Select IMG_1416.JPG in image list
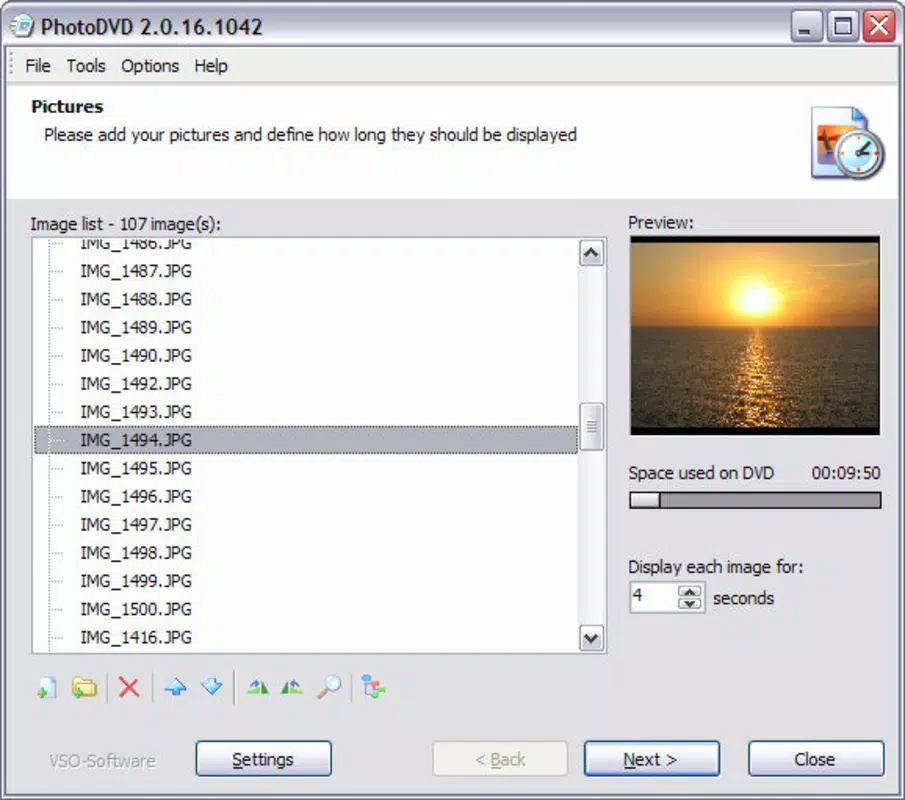The image size is (905, 800). (x=136, y=638)
